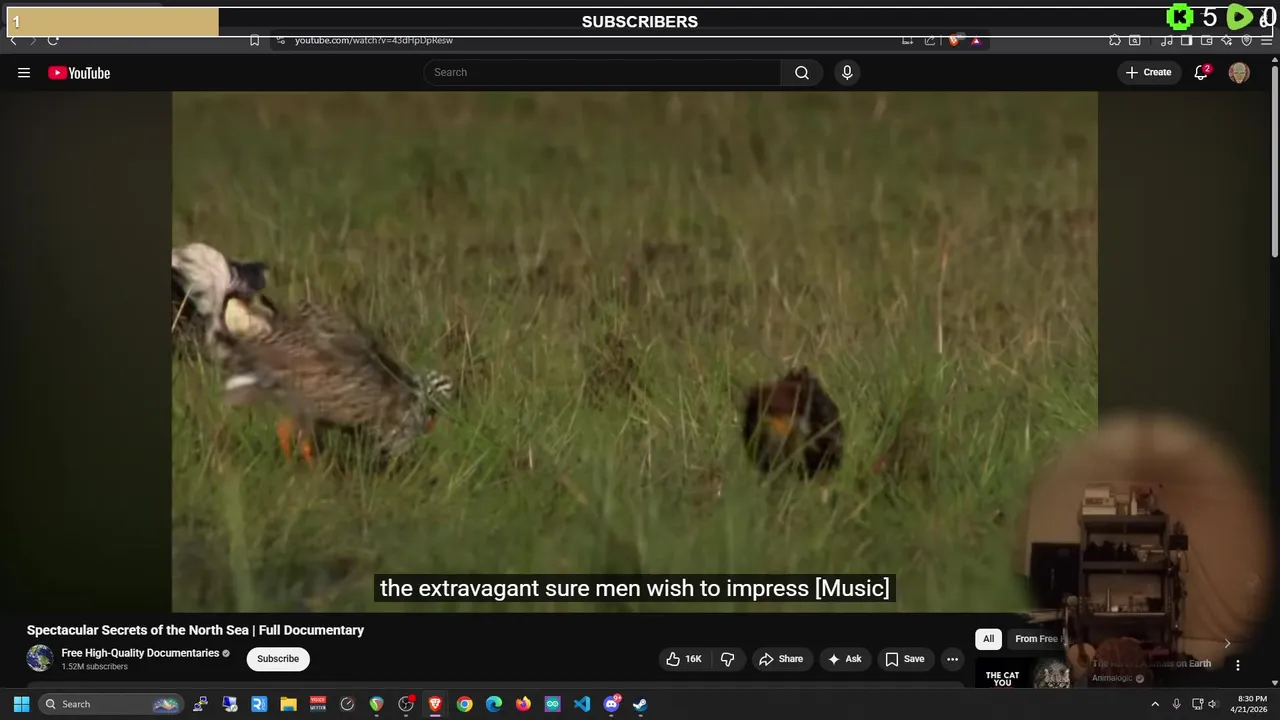This screenshot has width=1280, height=720.
Task: Go to the YouTube home logo
Action: [79, 72]
